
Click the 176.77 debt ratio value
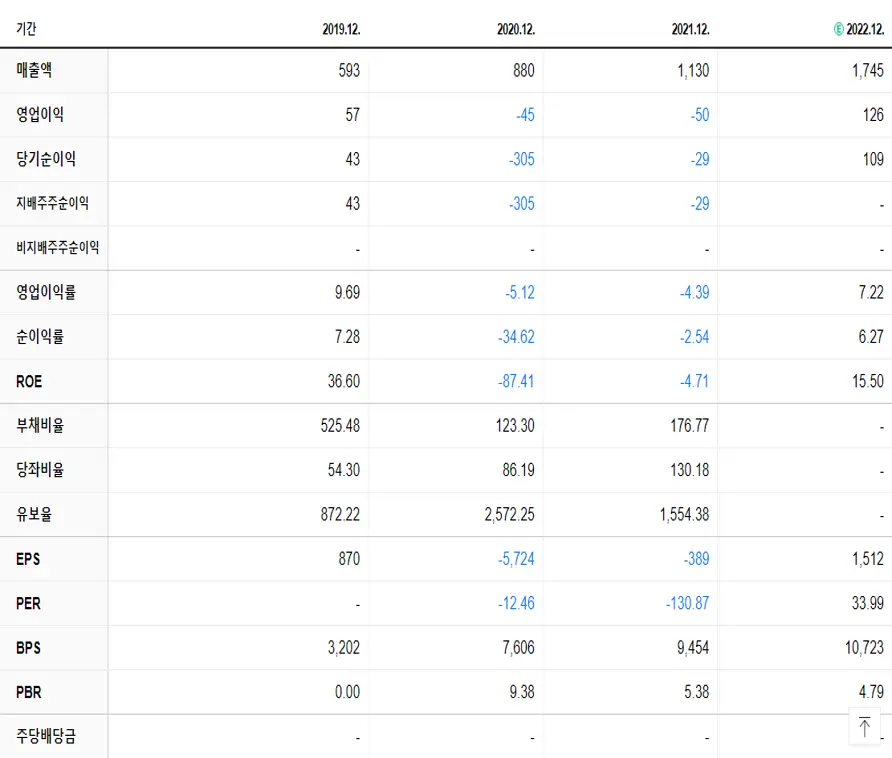689,425
